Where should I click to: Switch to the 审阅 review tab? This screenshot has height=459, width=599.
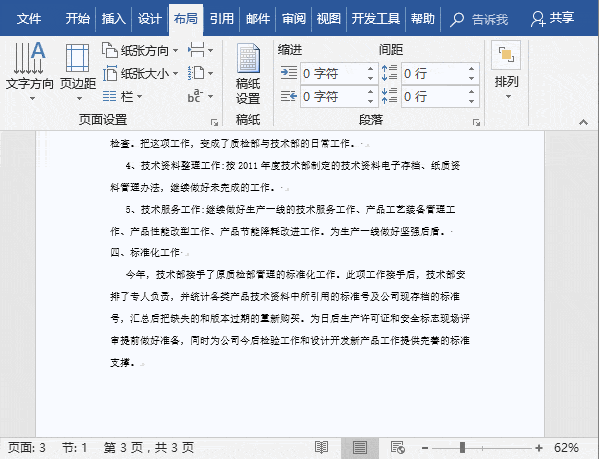point(293,18)
